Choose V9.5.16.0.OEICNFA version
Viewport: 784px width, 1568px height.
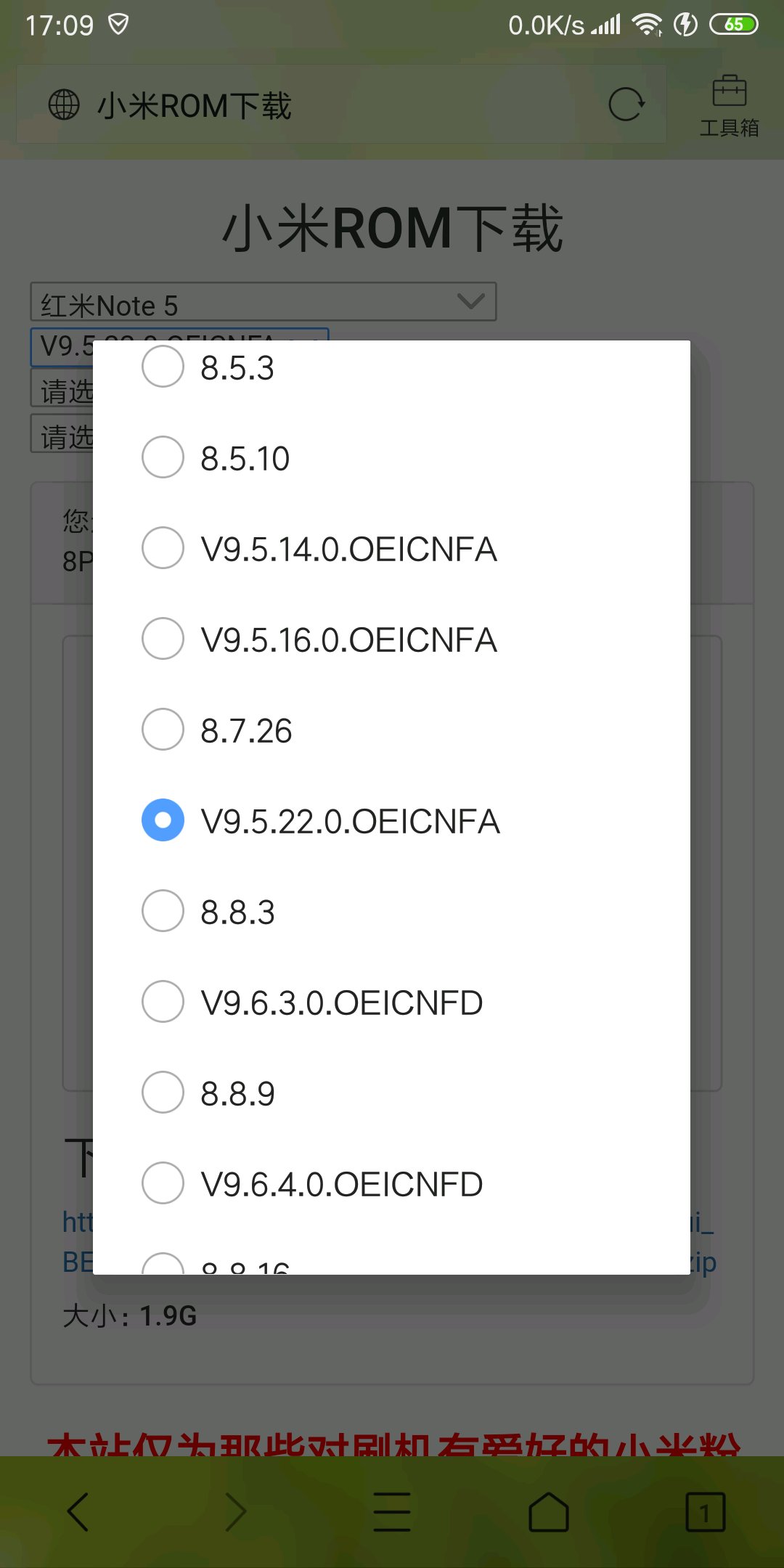[391, 639]
